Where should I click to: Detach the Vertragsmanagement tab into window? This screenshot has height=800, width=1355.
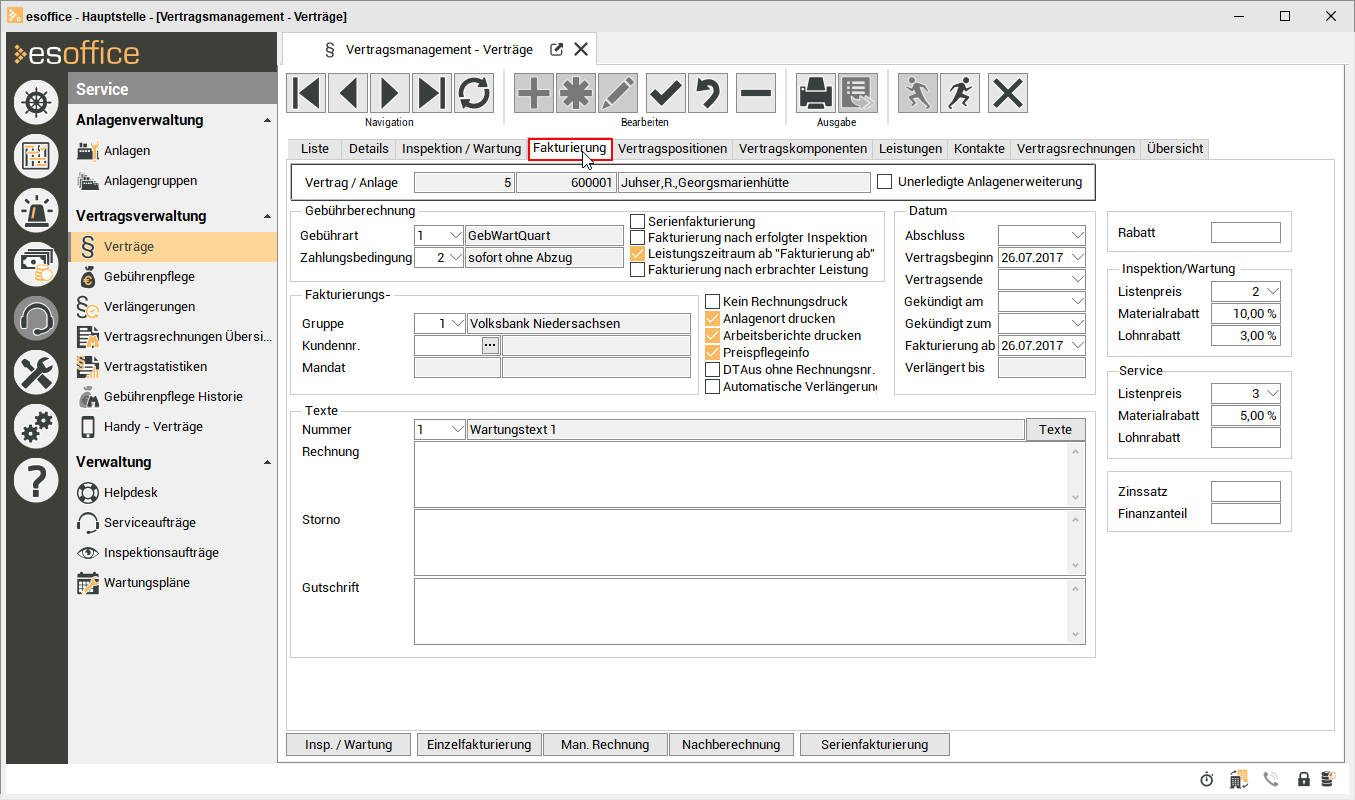(557, 49)
